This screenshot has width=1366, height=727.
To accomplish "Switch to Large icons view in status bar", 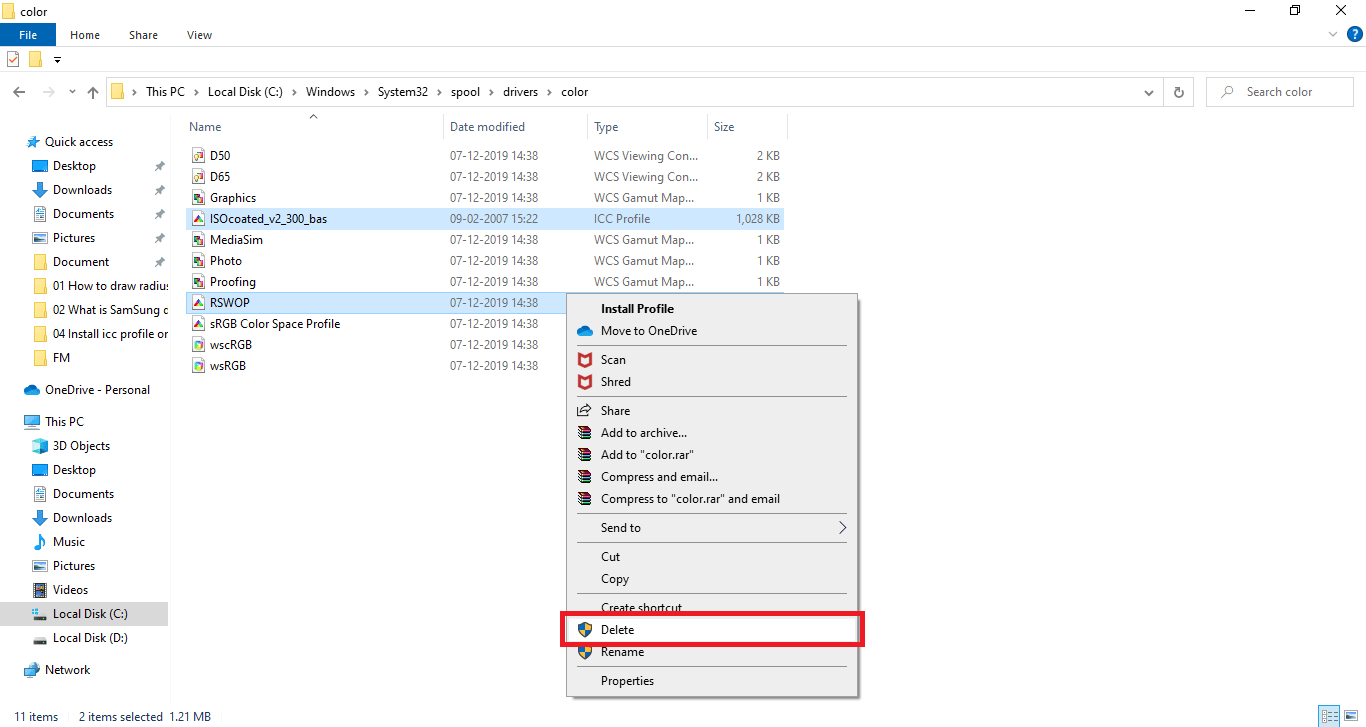I will 1351,716.
